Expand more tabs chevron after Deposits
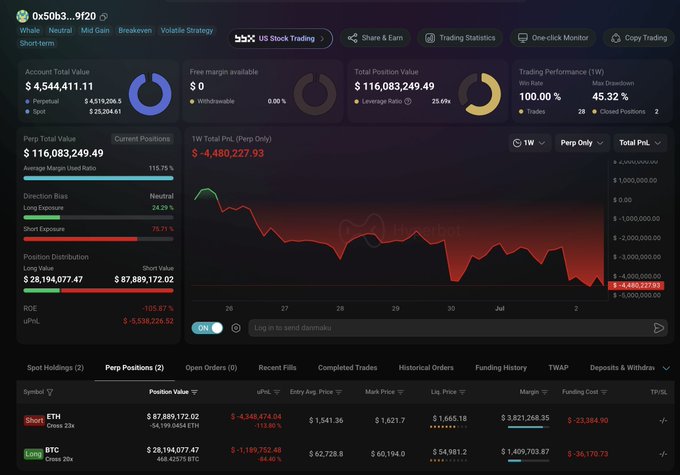The height and width of the screenshot is (475, 680). pyautogui.click(x=666, y=368)
